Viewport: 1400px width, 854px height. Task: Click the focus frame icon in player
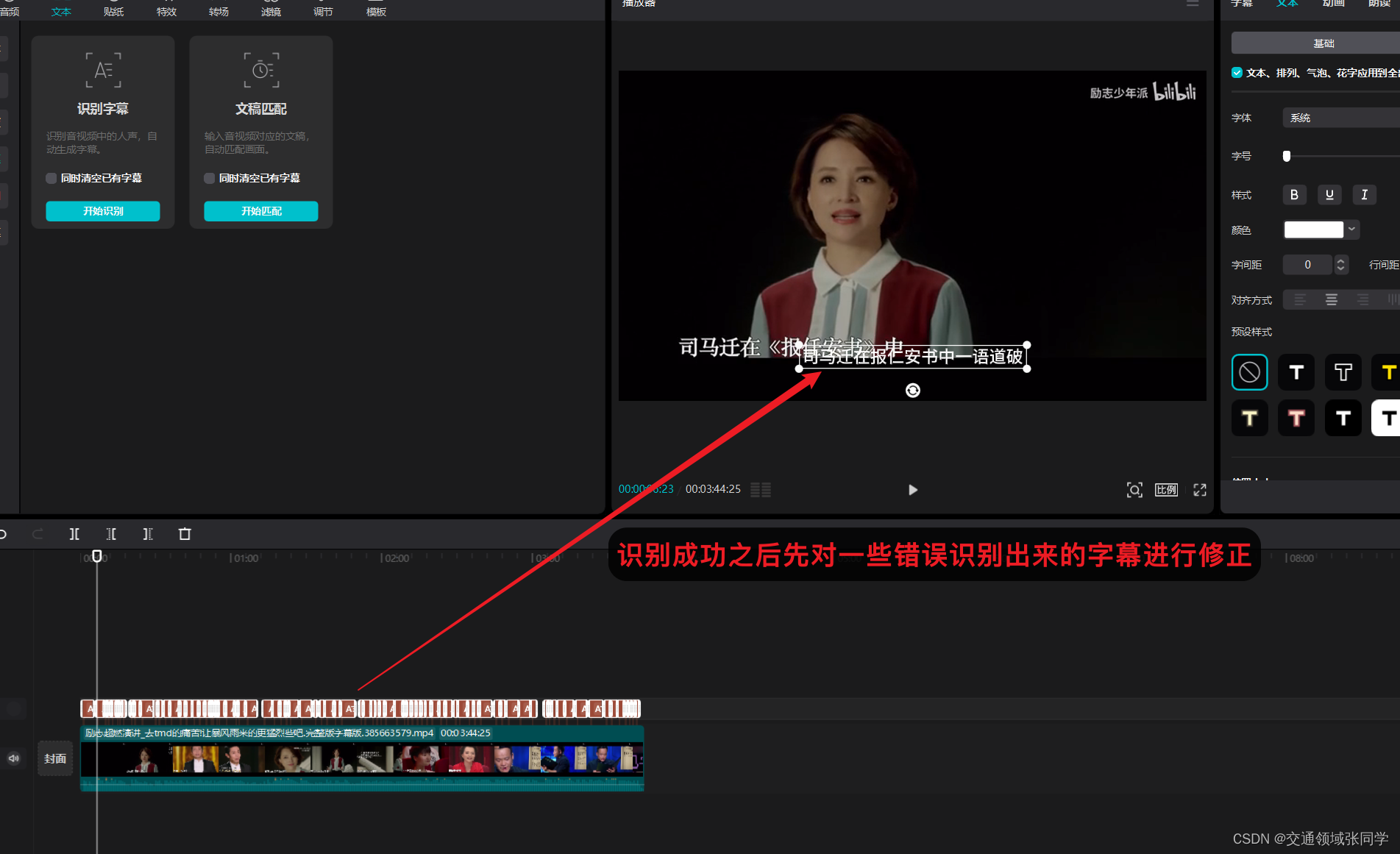1134,490
